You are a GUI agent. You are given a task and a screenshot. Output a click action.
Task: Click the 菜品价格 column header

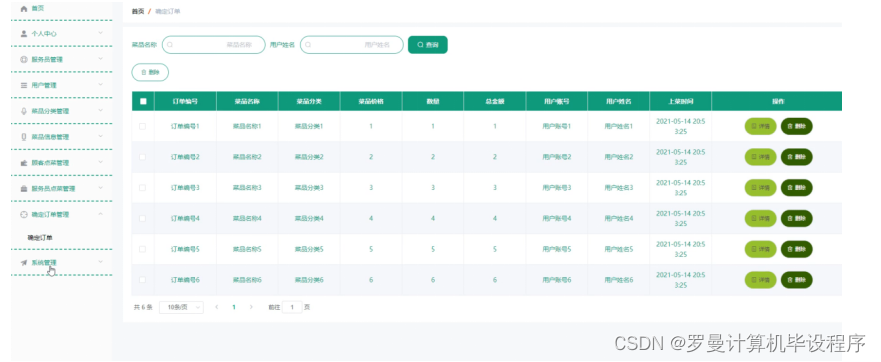point(371,101)
